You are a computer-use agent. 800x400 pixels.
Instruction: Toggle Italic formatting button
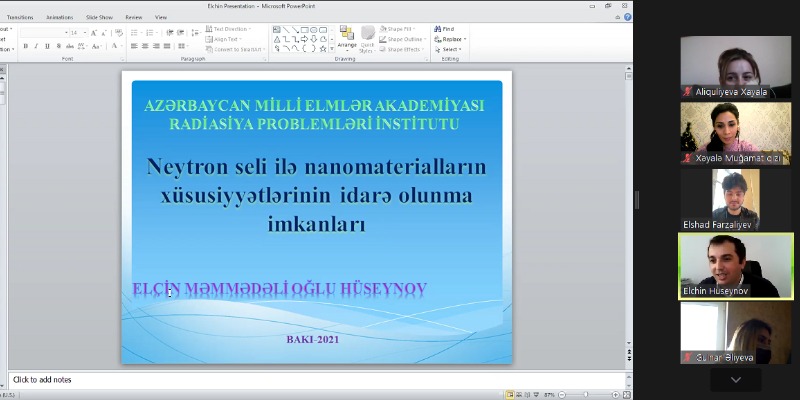click(x=35, y=47)
